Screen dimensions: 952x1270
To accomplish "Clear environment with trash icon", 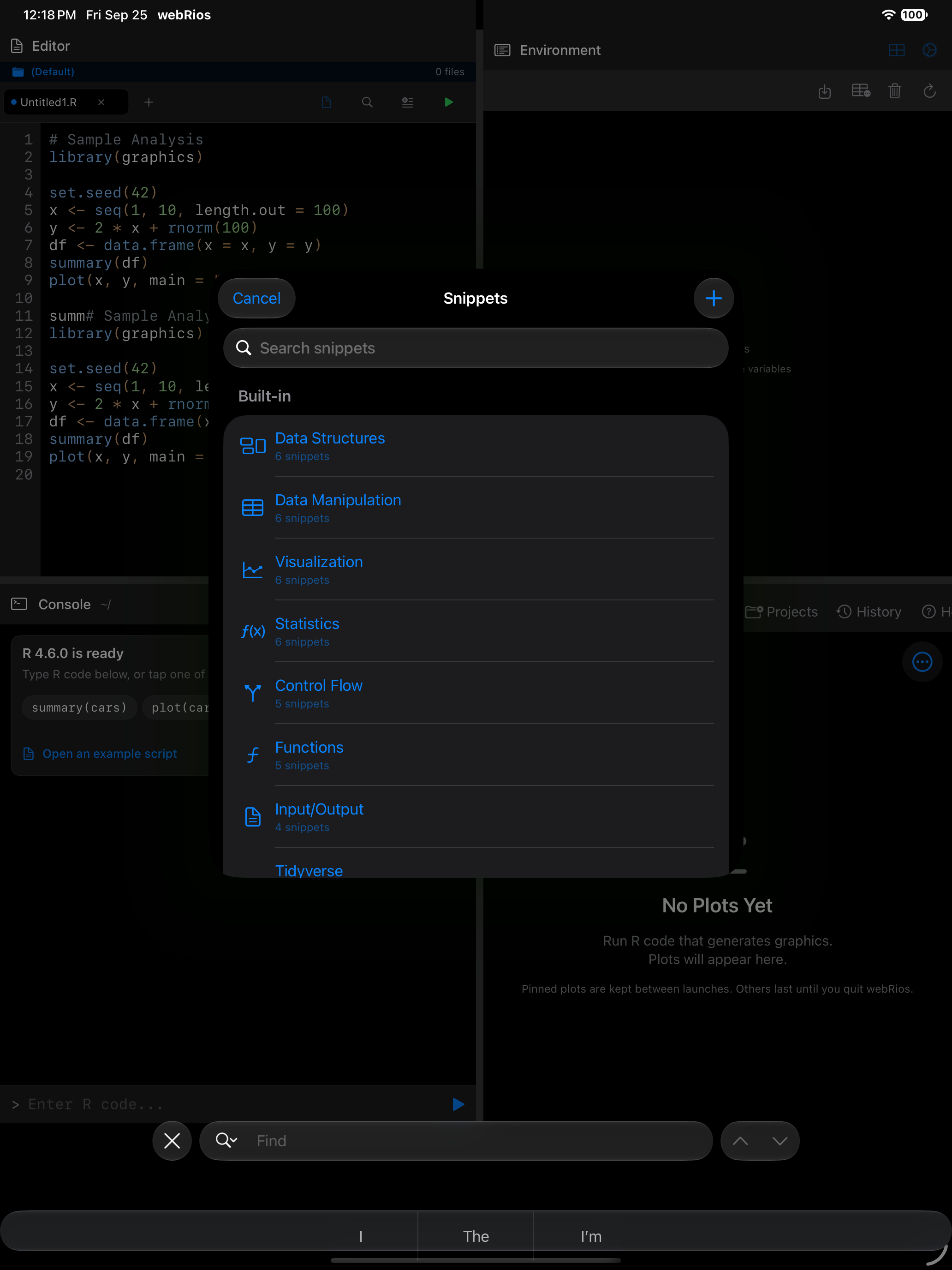I will point(895,91).
